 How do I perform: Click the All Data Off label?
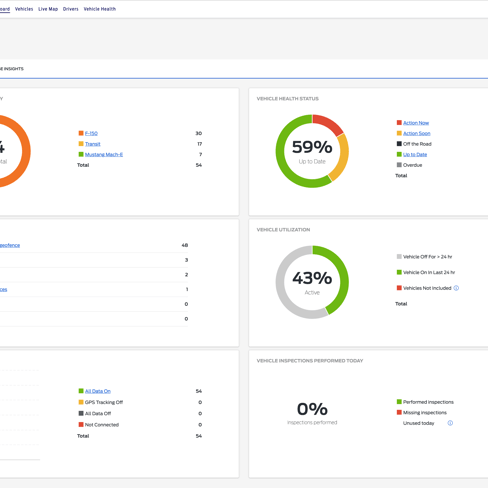click(x=98, y=413)
